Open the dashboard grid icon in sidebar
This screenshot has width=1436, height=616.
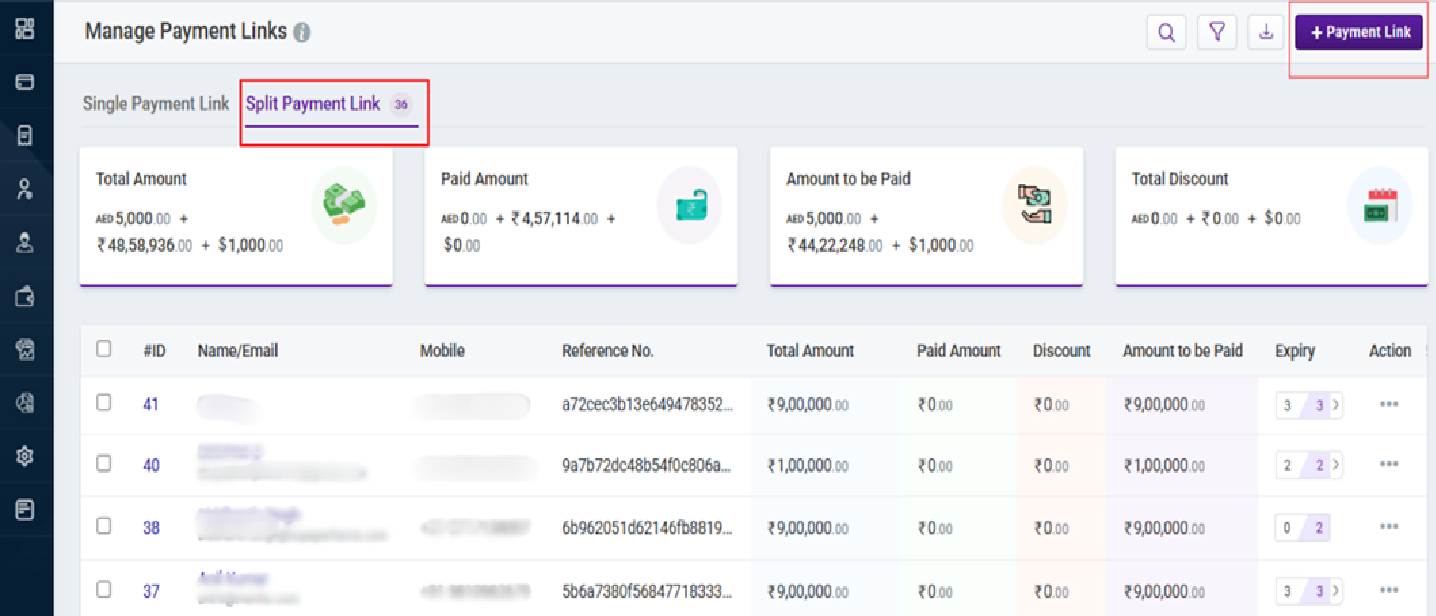tap(25, 28)
